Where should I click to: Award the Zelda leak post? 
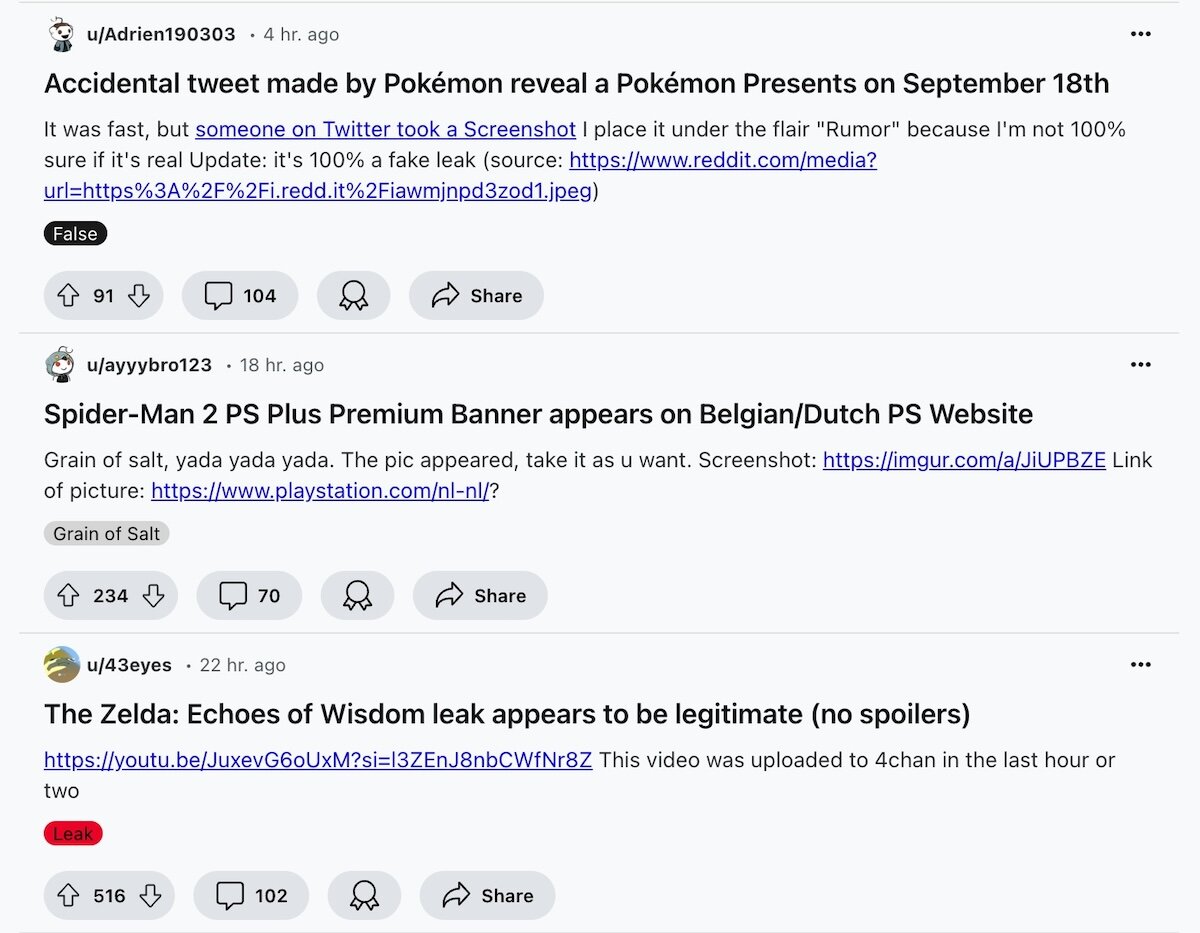pos(364,896)
